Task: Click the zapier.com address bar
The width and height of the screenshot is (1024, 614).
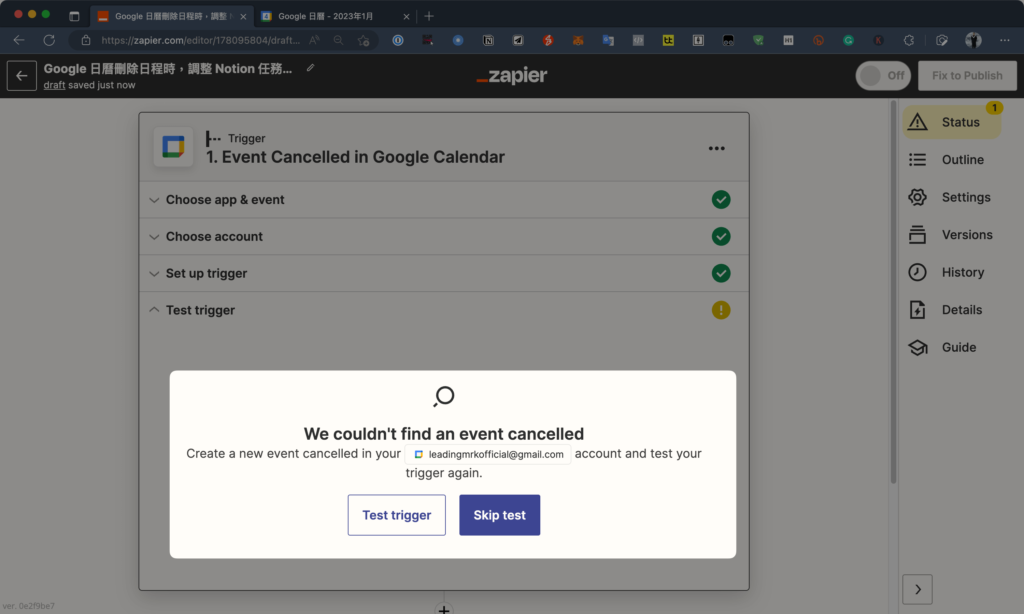Action: [x=200, y=40]
